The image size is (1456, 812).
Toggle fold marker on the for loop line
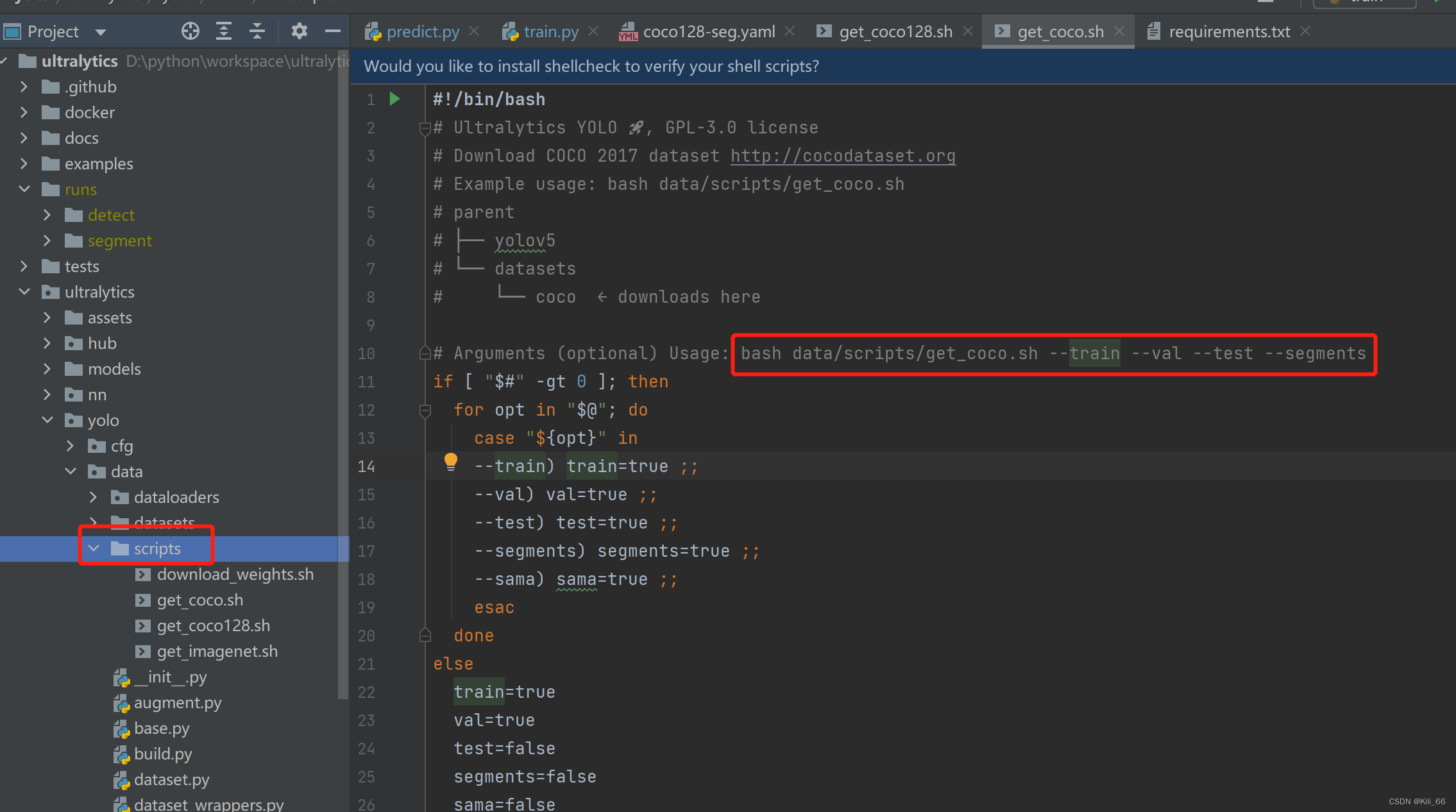(425, 410)
